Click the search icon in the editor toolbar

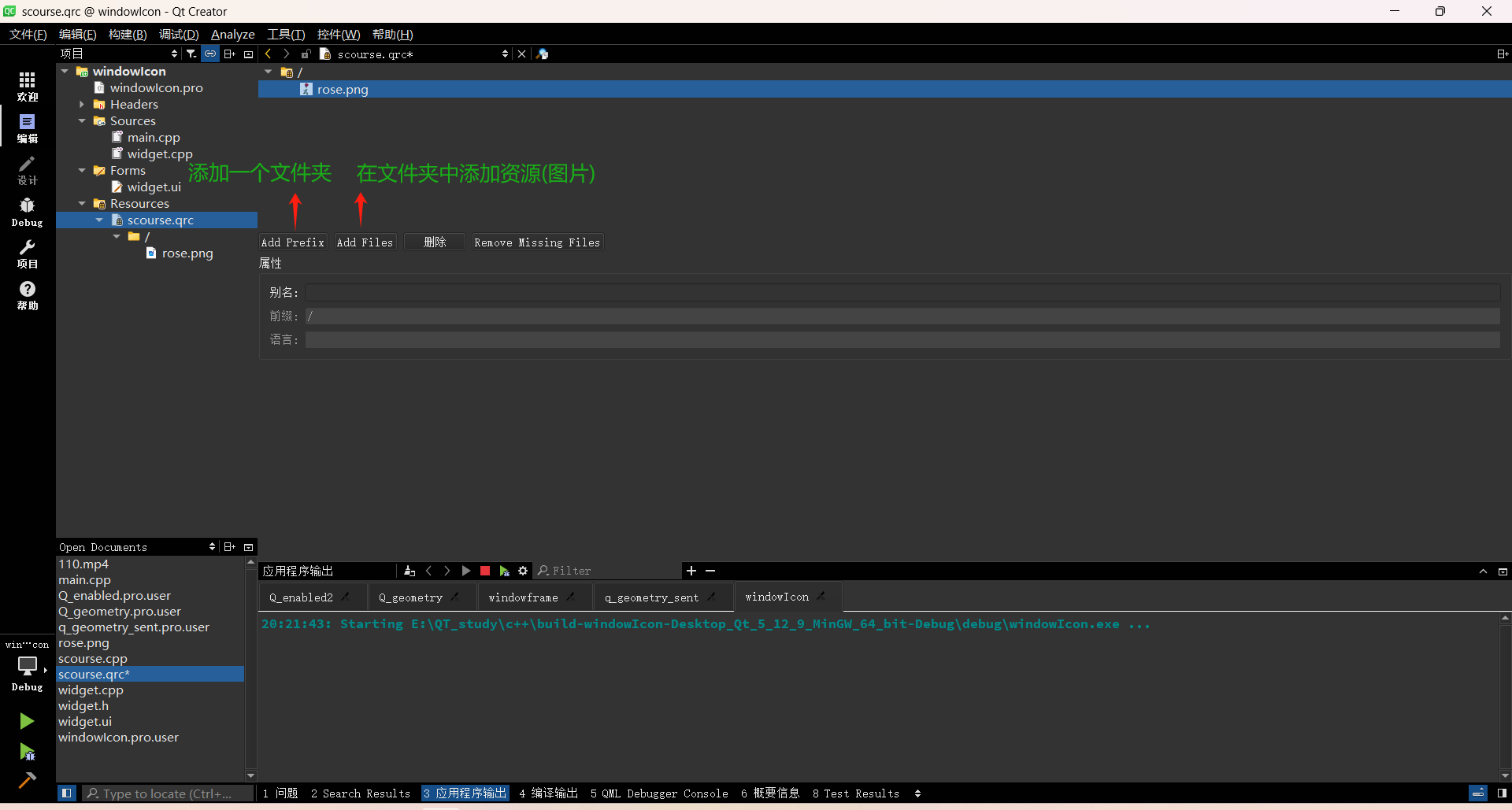543,54
